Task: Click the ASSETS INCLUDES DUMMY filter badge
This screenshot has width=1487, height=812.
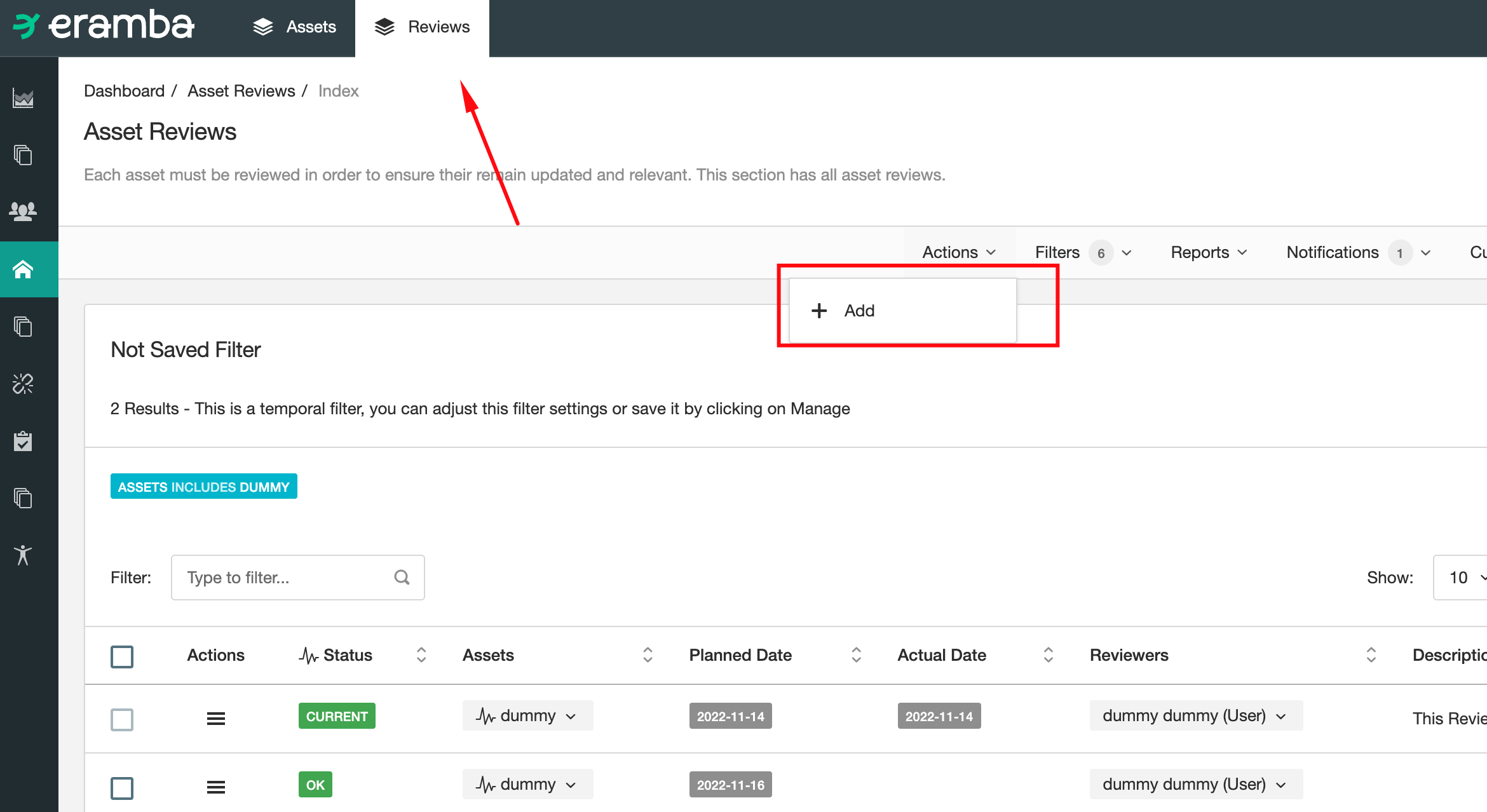Action: pyautogui.click(x=203, y=486)
